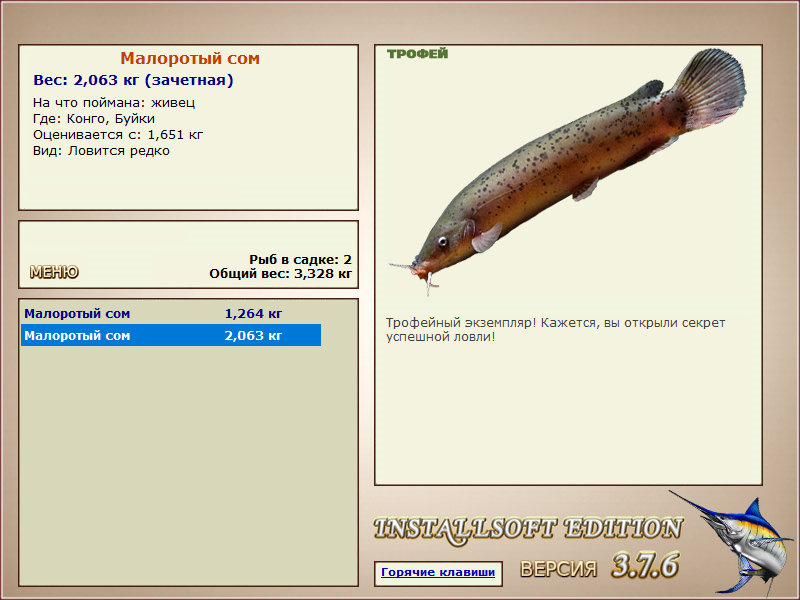Click the Общий вес: 3,328 кг total

point(281,274)
